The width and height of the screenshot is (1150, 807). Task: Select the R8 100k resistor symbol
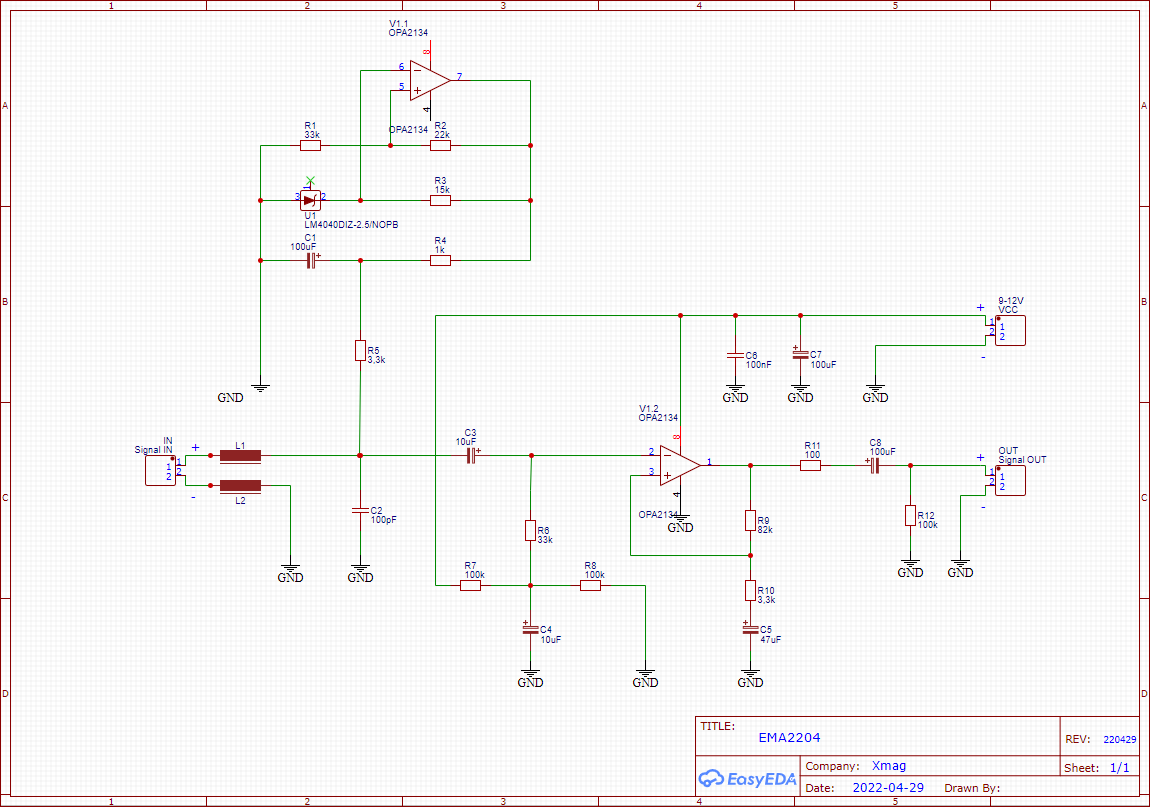click(590, 585)
